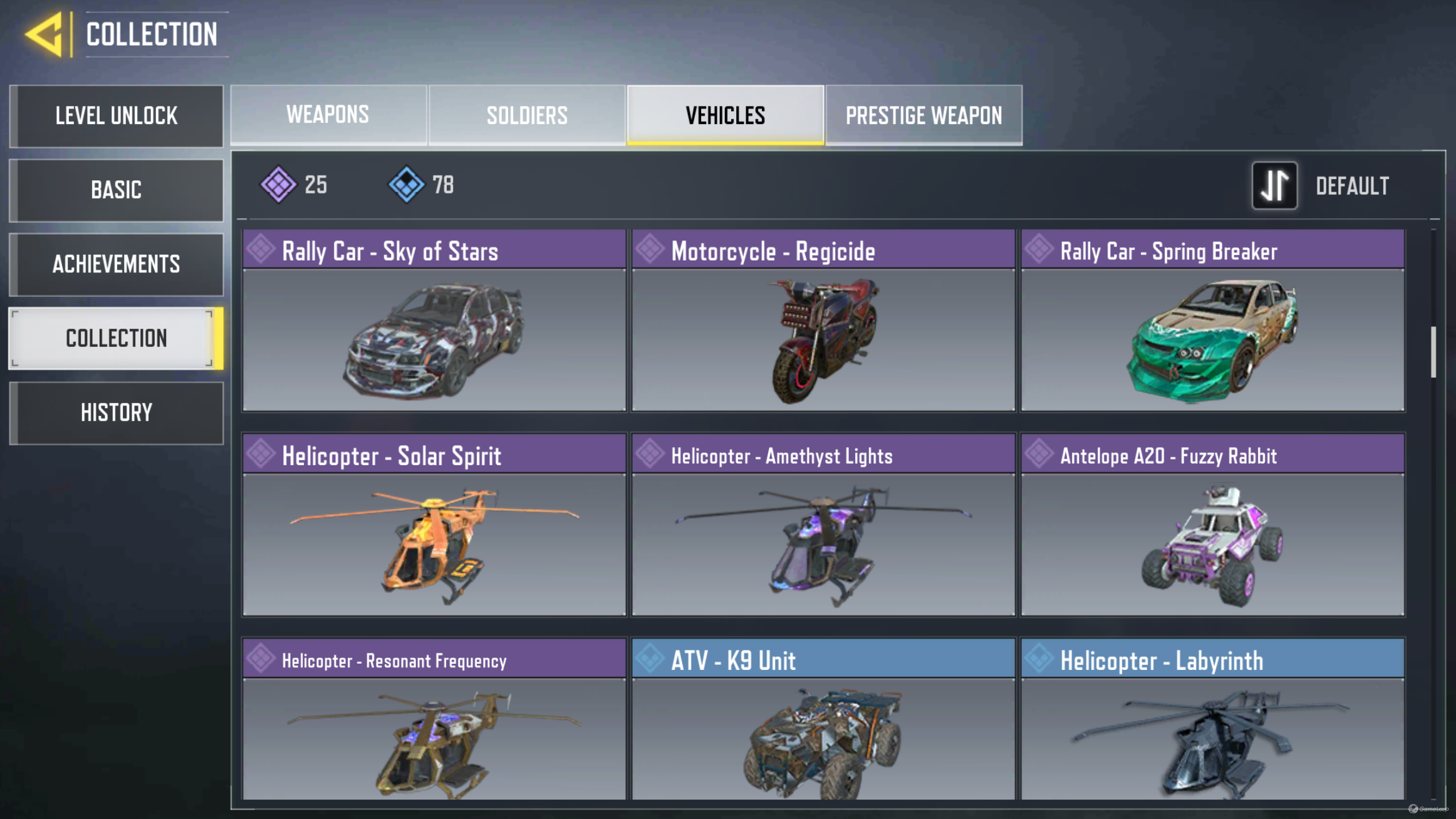Switch to the Weapons tab
This screenshot has width=1456, height=819.
(x=328, y=115)
